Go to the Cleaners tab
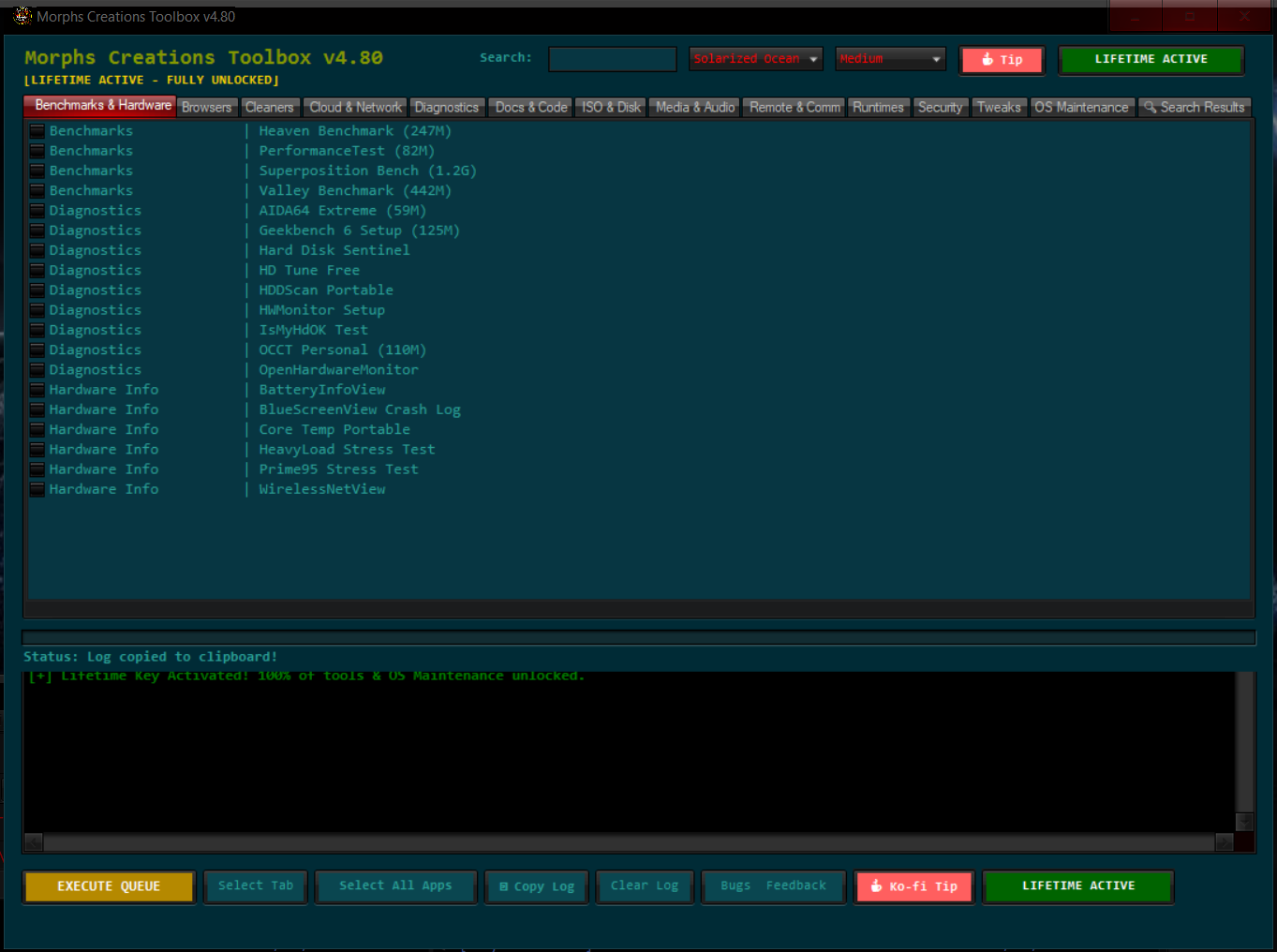The height and width of the screenshot is (952, 1277). click(270, 108)
